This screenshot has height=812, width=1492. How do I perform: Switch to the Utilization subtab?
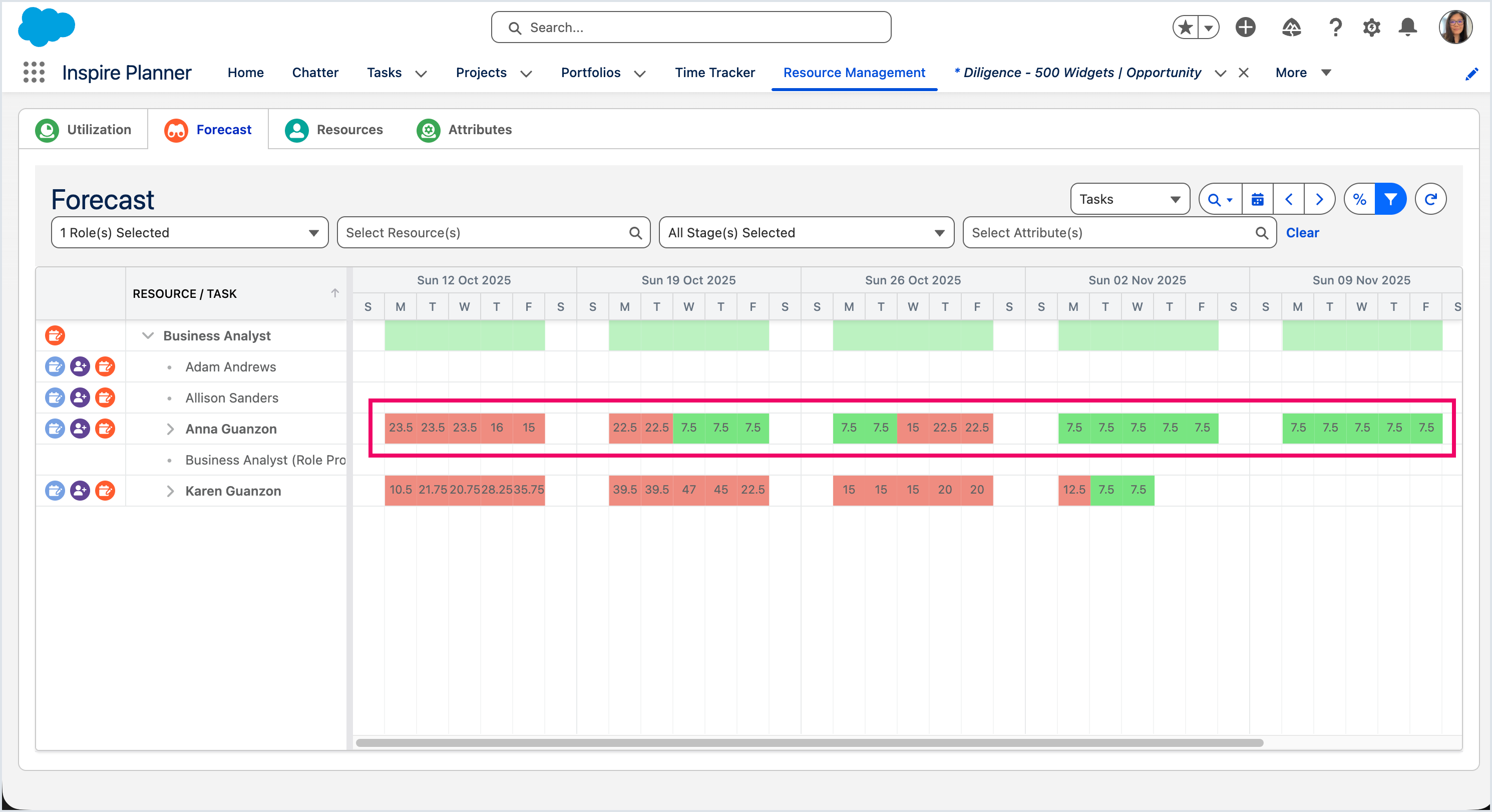[84, 129]
